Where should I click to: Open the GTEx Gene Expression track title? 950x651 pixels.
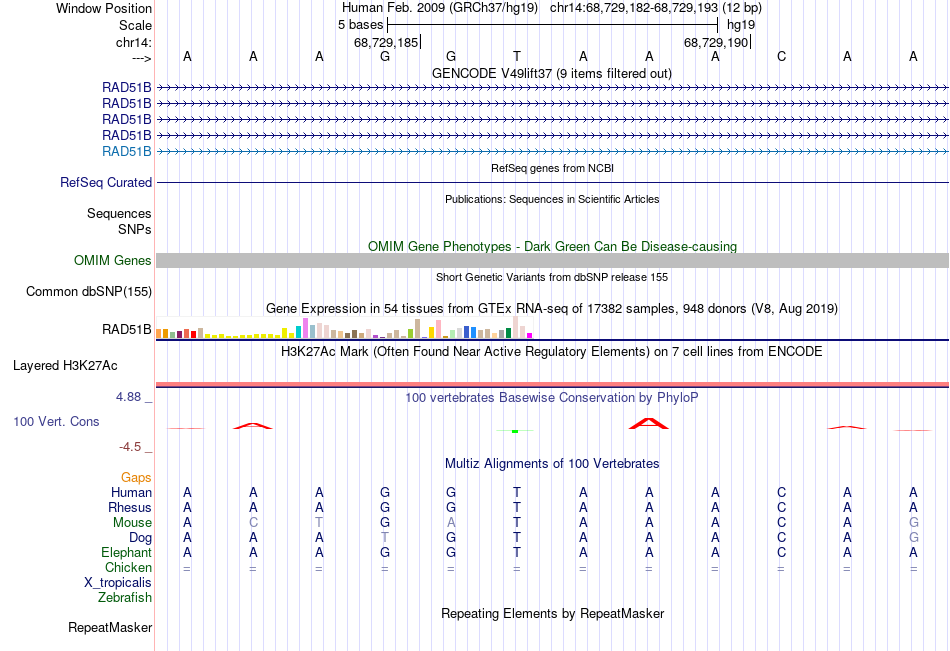click(552, 309)
